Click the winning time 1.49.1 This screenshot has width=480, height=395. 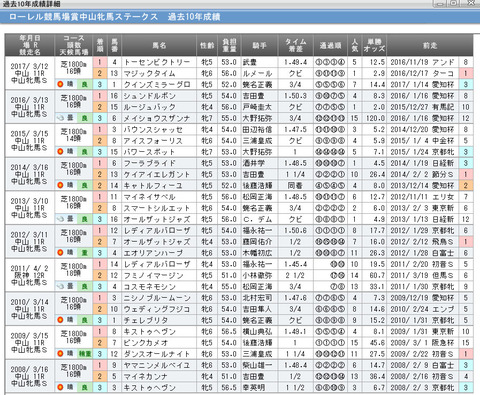[295, 332]
